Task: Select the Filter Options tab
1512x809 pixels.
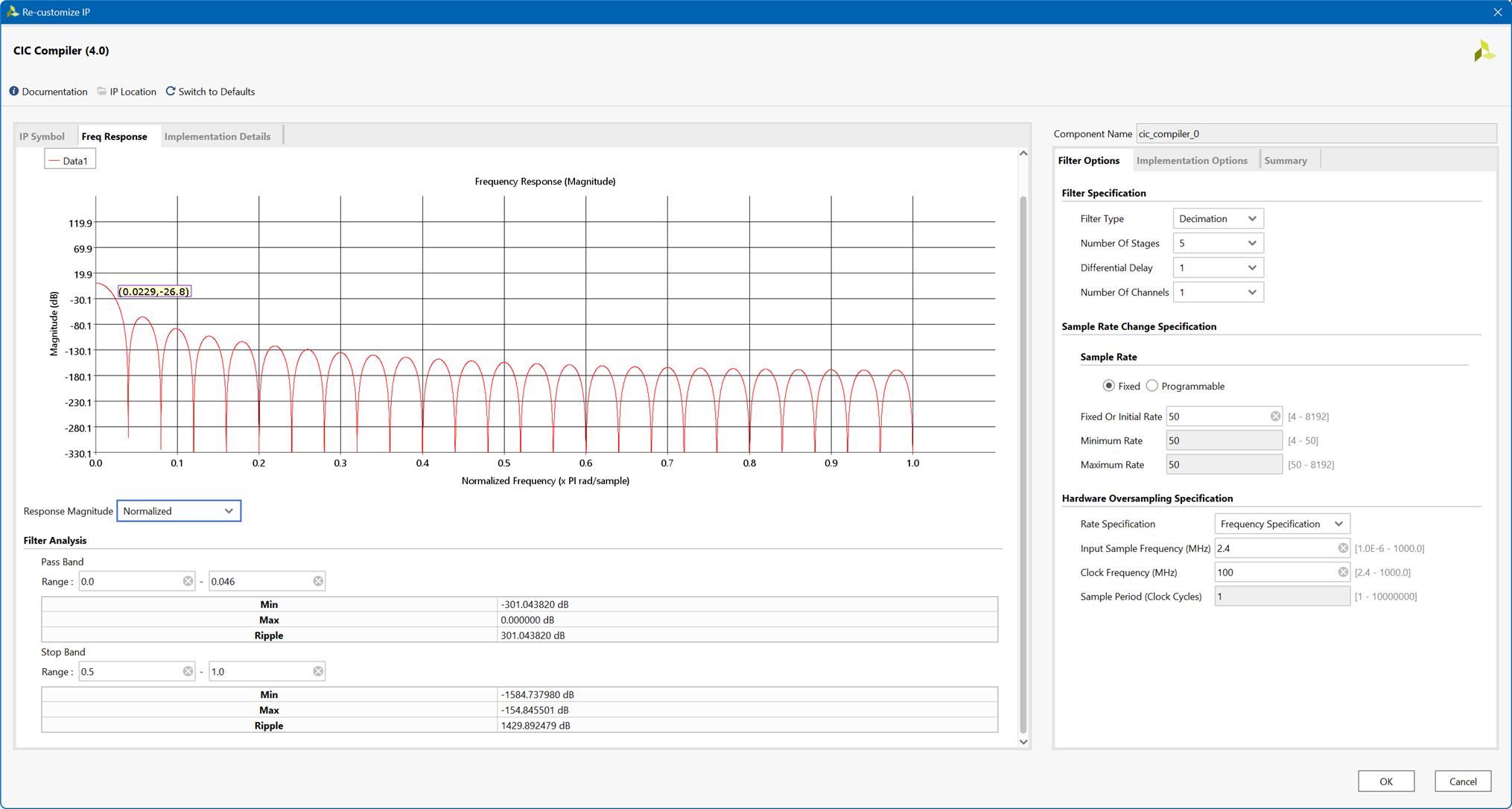Action: [1088, 160]
